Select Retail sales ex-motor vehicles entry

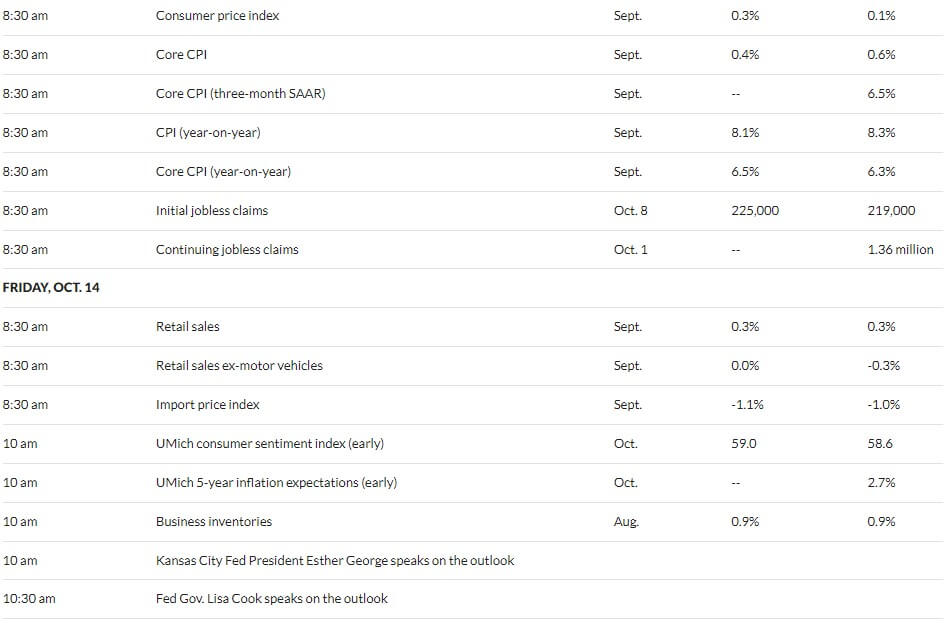(x=239, y=365)
